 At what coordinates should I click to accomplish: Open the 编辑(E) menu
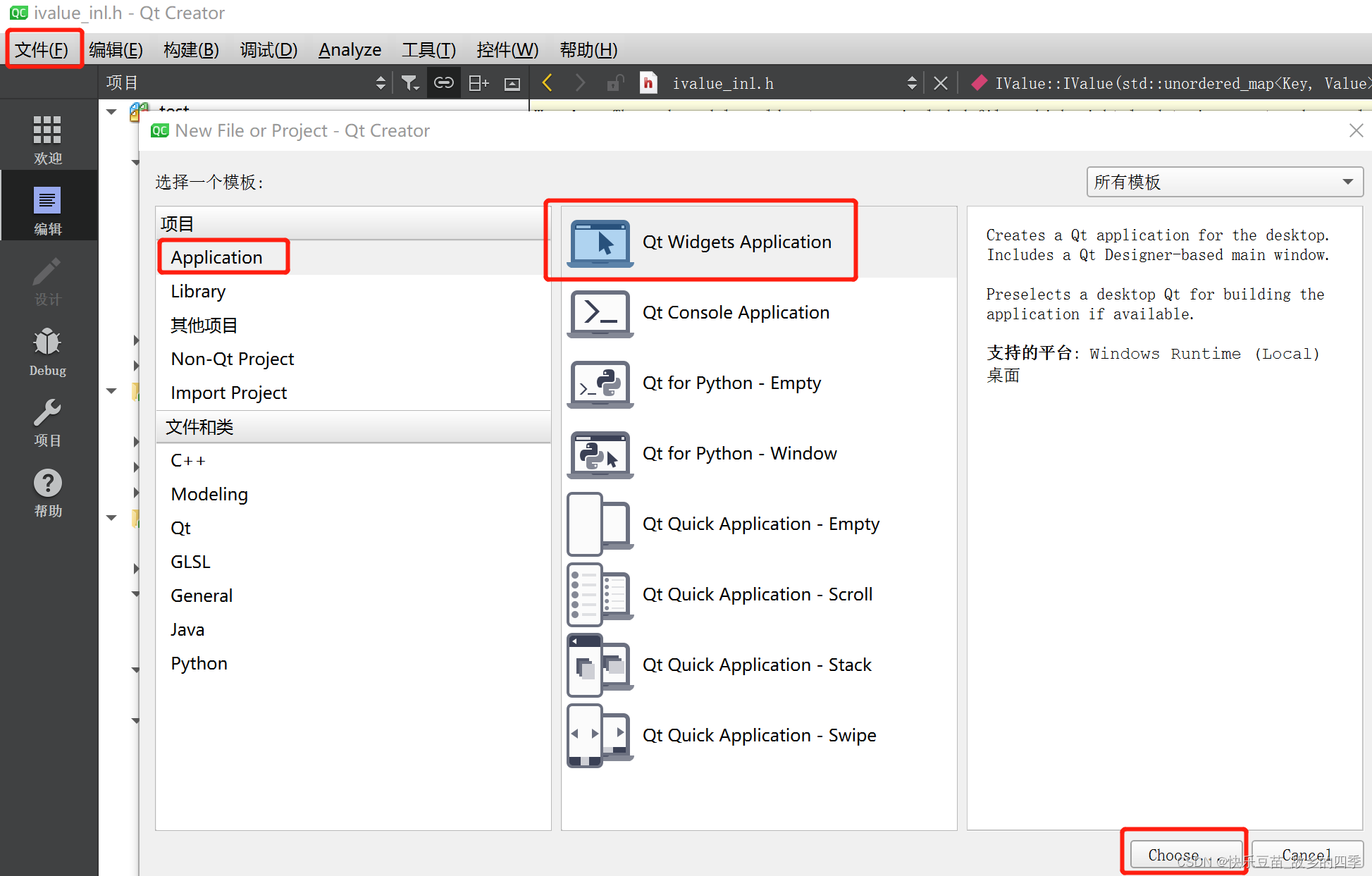click(x=116, y=50)
